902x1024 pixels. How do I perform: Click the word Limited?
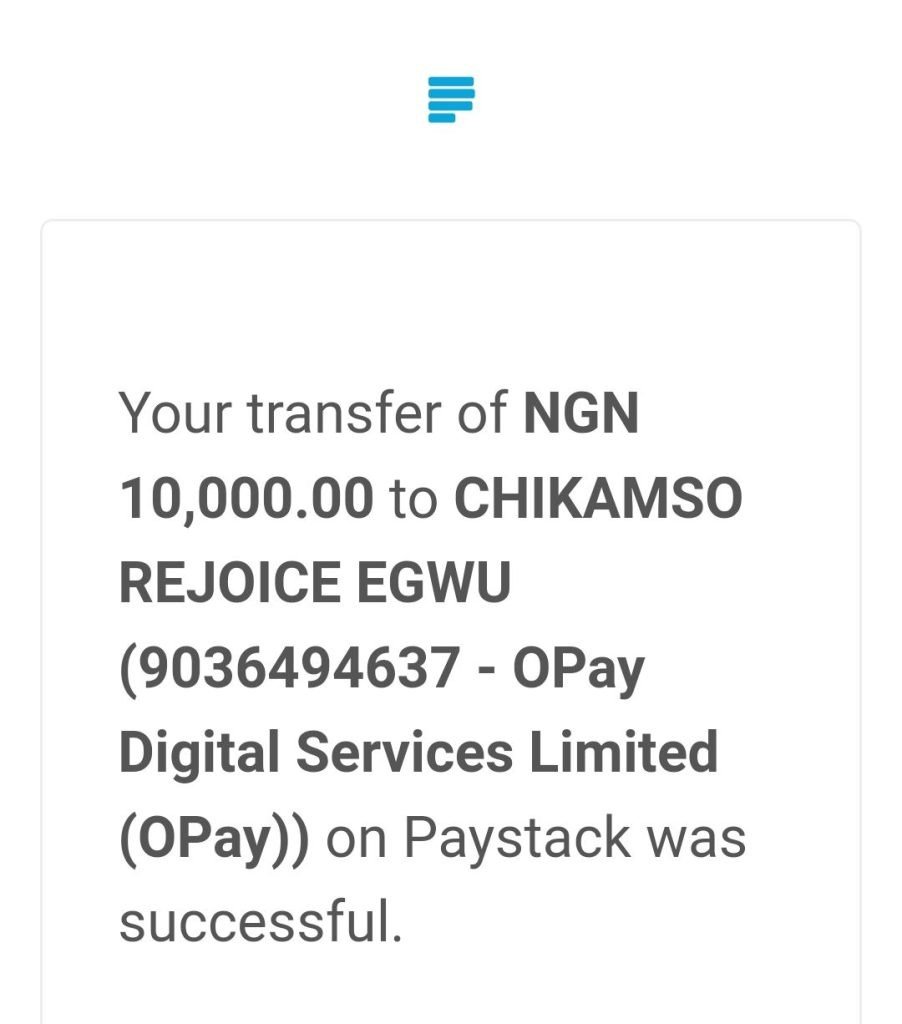click(x=623, y=752)
